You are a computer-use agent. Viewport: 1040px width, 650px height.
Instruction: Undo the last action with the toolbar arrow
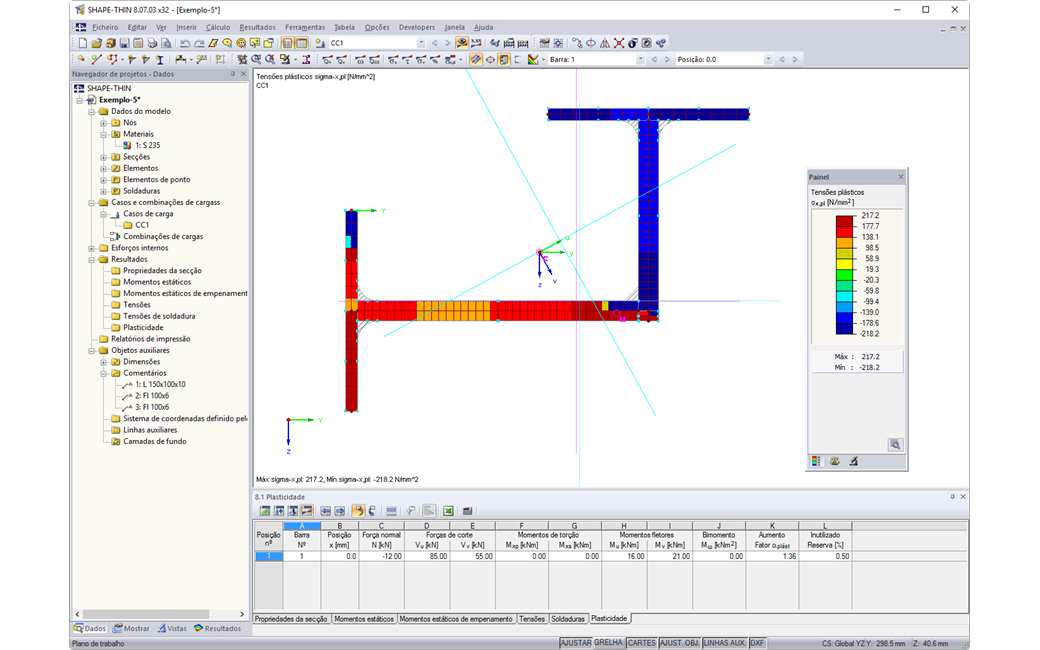tap(185, 43)
